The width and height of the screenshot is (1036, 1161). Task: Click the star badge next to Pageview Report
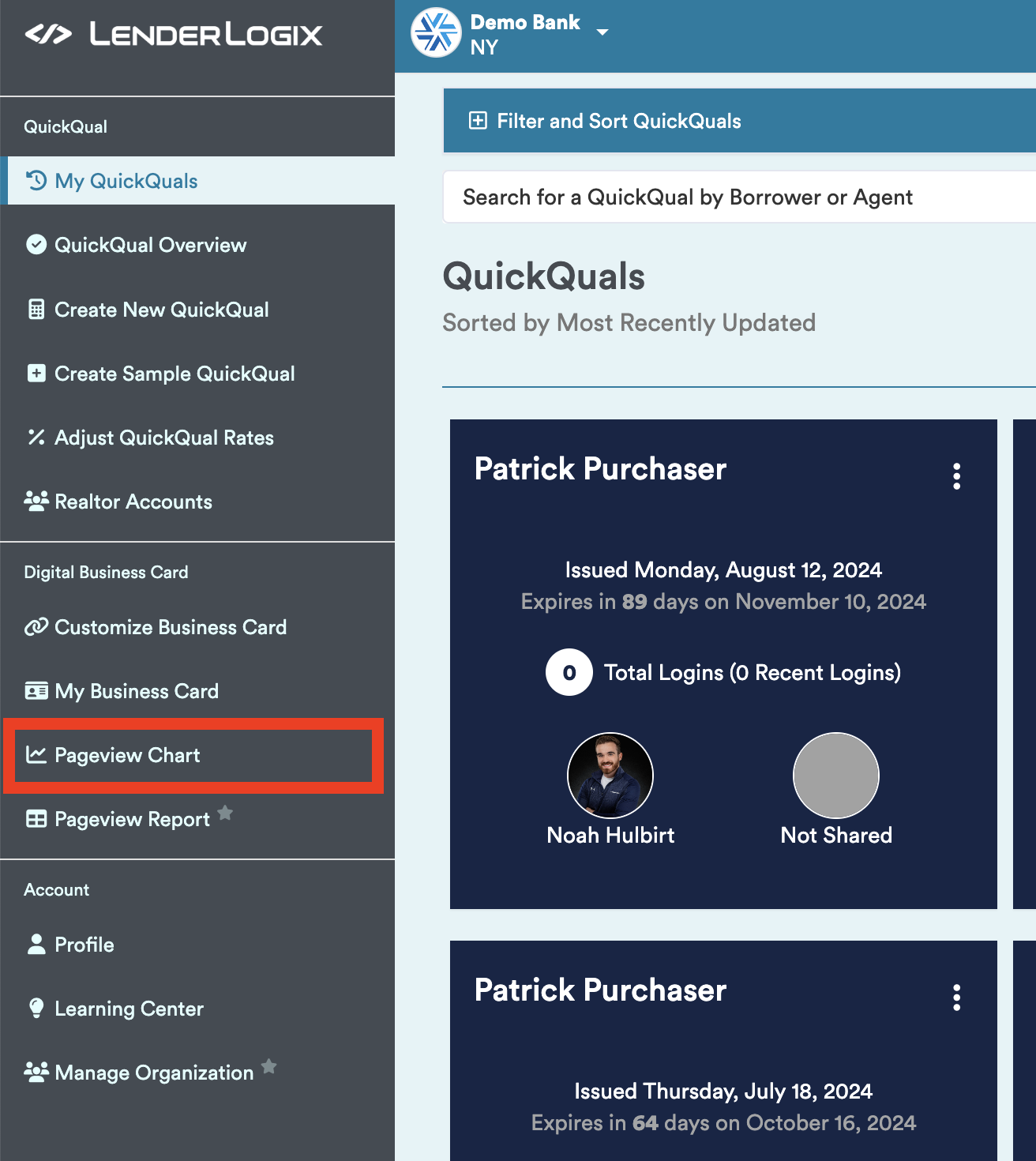pos(225,812)
